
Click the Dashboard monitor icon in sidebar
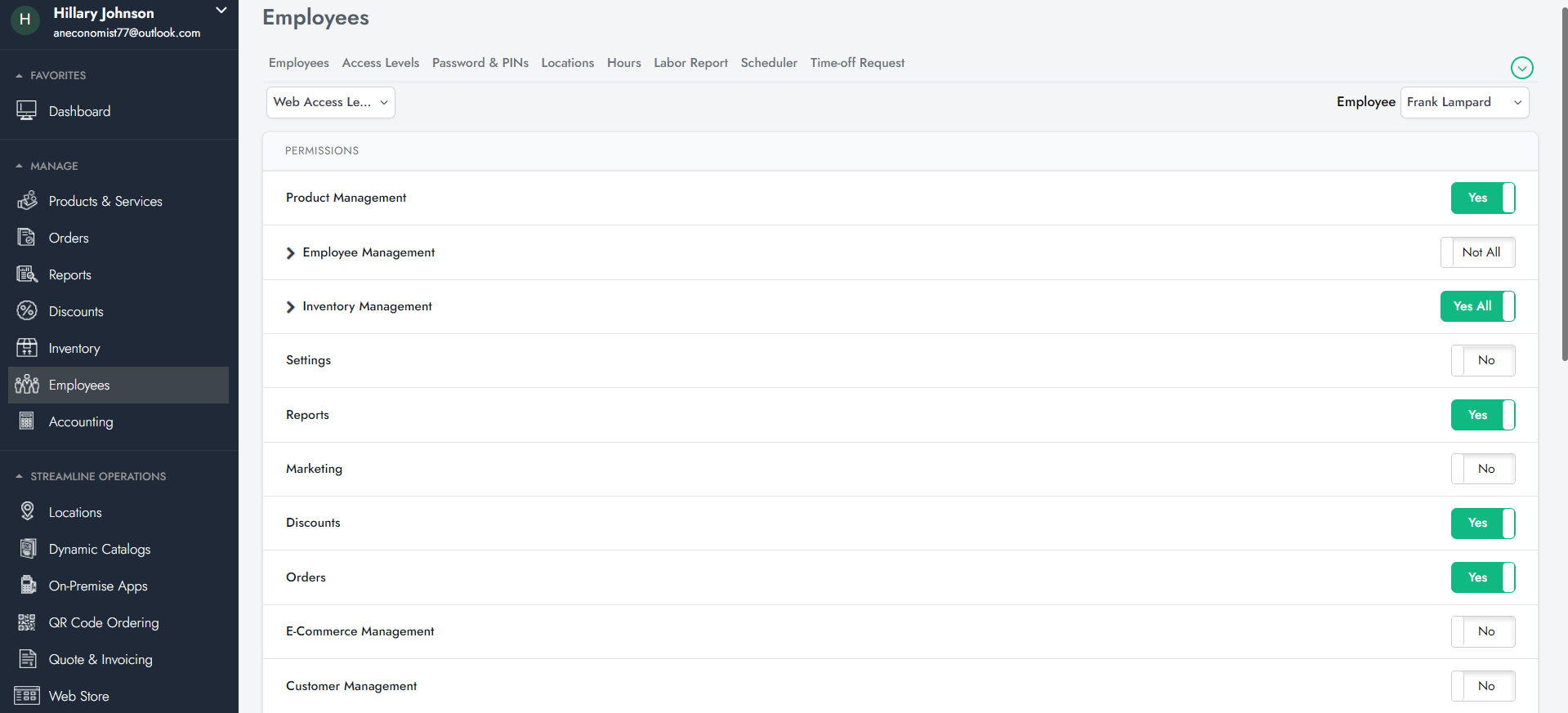pos(27,111)
